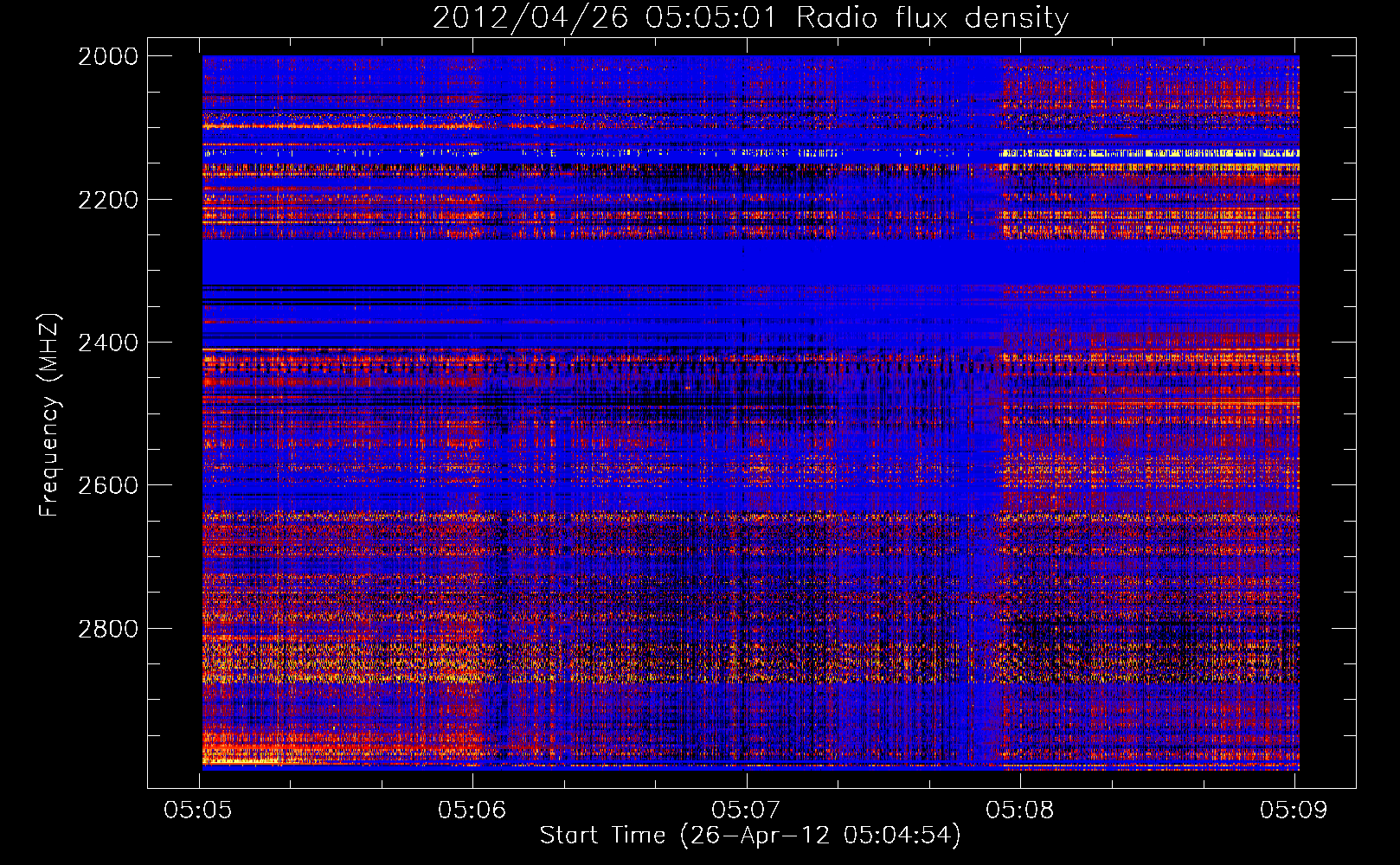Viewport: 1400px width, 865px height.
Task: Click the plot title 'Radio flux density'
Action: point(932,17)
